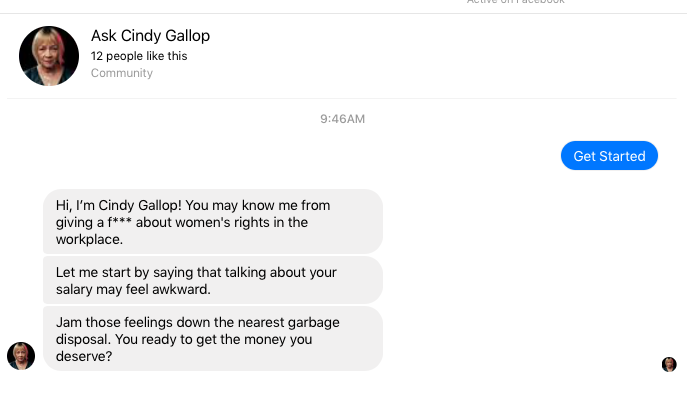Screen dimensions: 687x408
Task: Click the word "awkward" in the second message
Action: click(185, 290)
